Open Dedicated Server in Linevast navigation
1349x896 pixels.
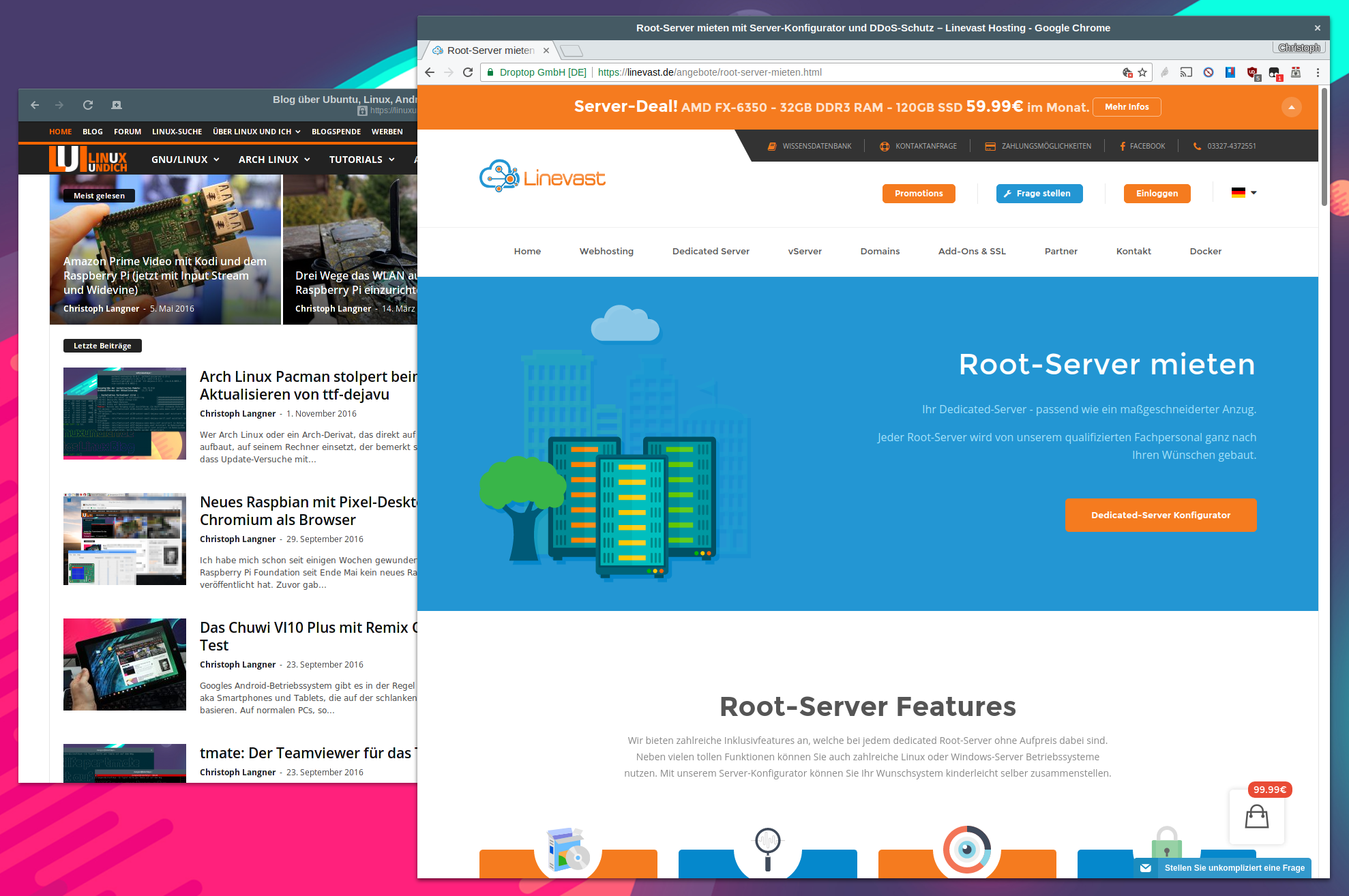711,252
